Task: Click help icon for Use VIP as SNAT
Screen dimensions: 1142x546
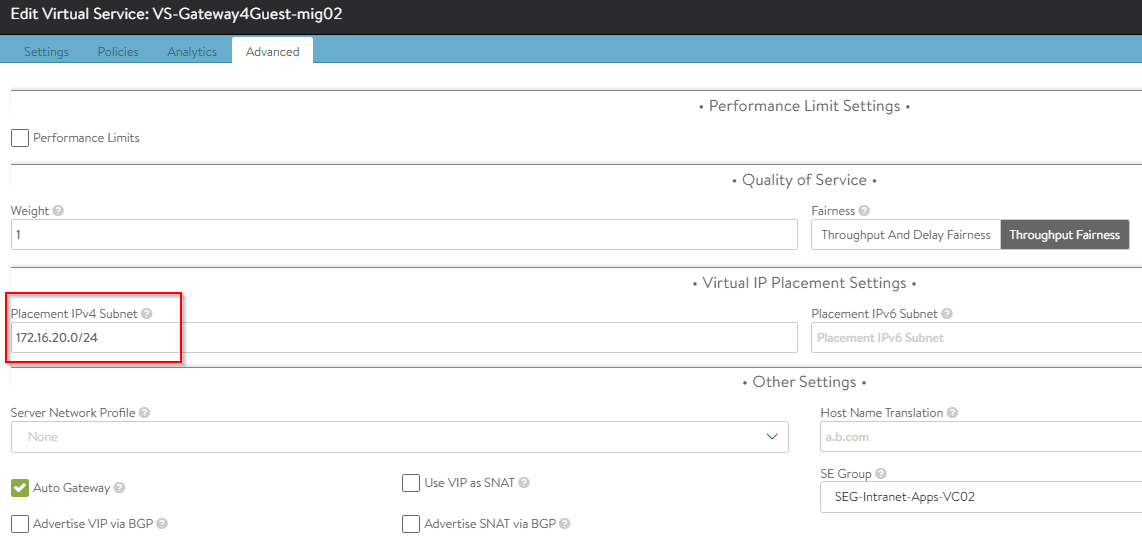Action: point(524,483)
